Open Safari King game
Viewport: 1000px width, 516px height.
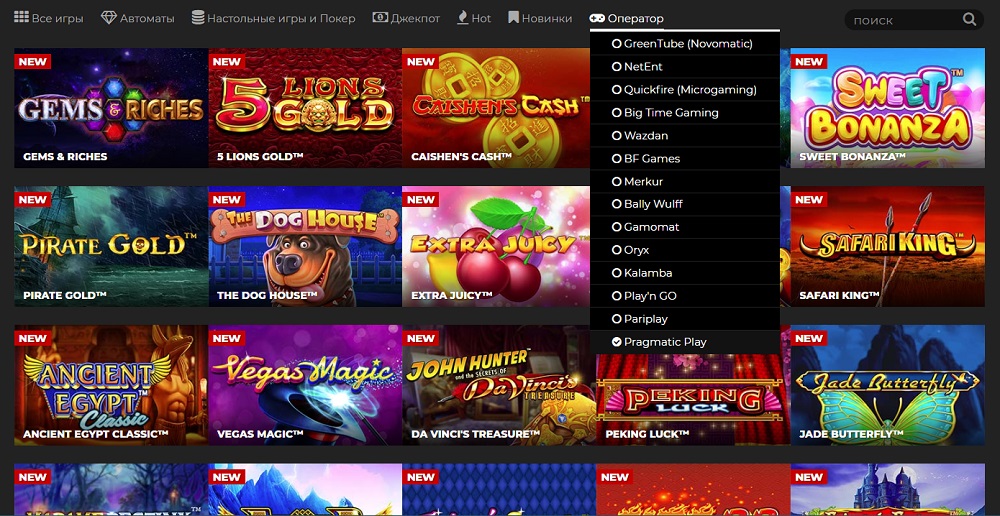click(888, 246)
